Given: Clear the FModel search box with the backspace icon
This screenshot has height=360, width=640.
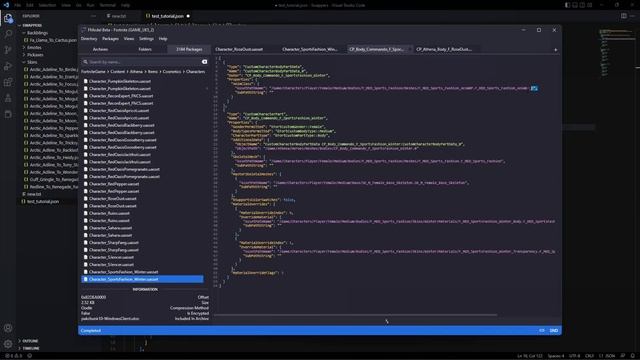Looking at the screenshot, I should point(204,62).
